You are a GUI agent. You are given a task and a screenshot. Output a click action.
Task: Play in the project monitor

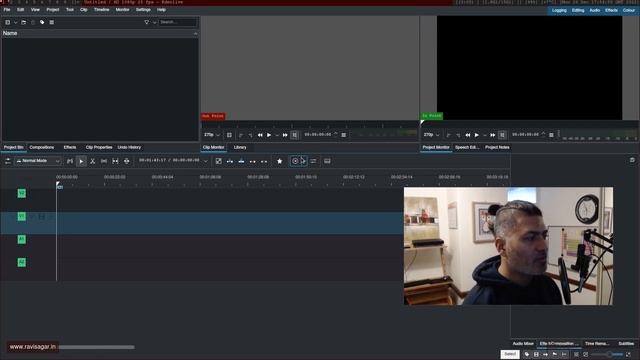tap(477, 135)
